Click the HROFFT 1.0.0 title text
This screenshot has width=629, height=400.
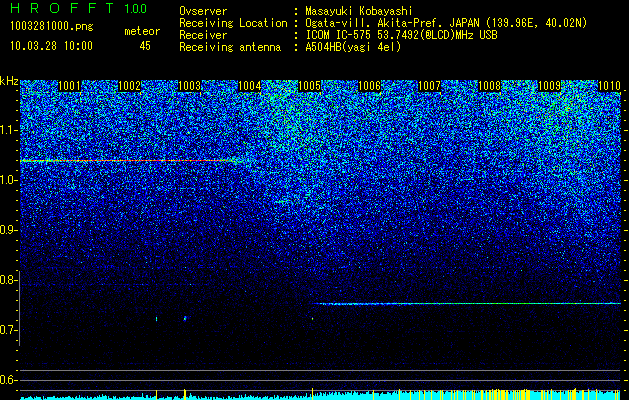click(x=78, y=8)
